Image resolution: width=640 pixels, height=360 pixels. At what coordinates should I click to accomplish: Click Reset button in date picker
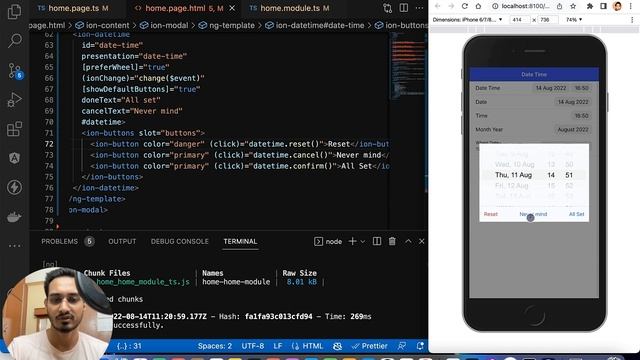tap(491, 214)
